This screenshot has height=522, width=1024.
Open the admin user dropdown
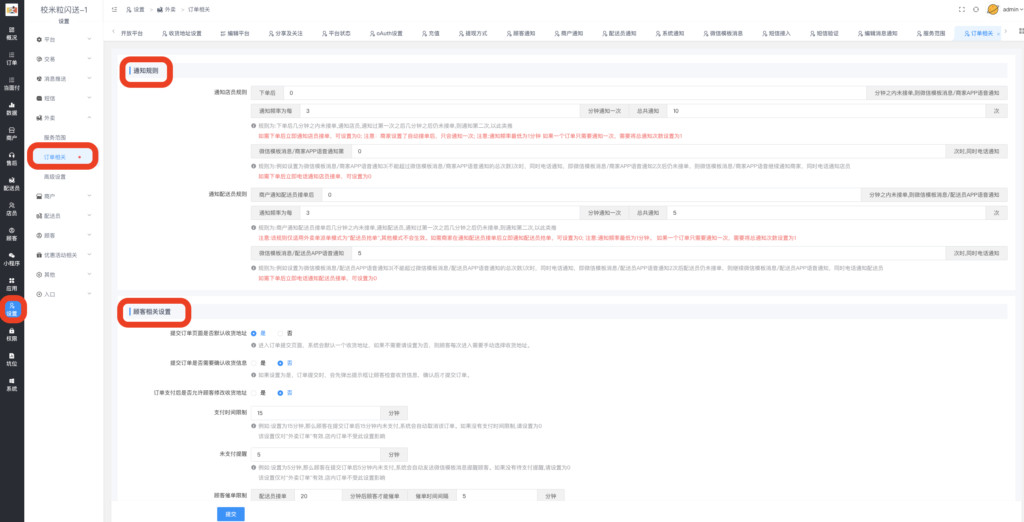[x=1002, y=9]
